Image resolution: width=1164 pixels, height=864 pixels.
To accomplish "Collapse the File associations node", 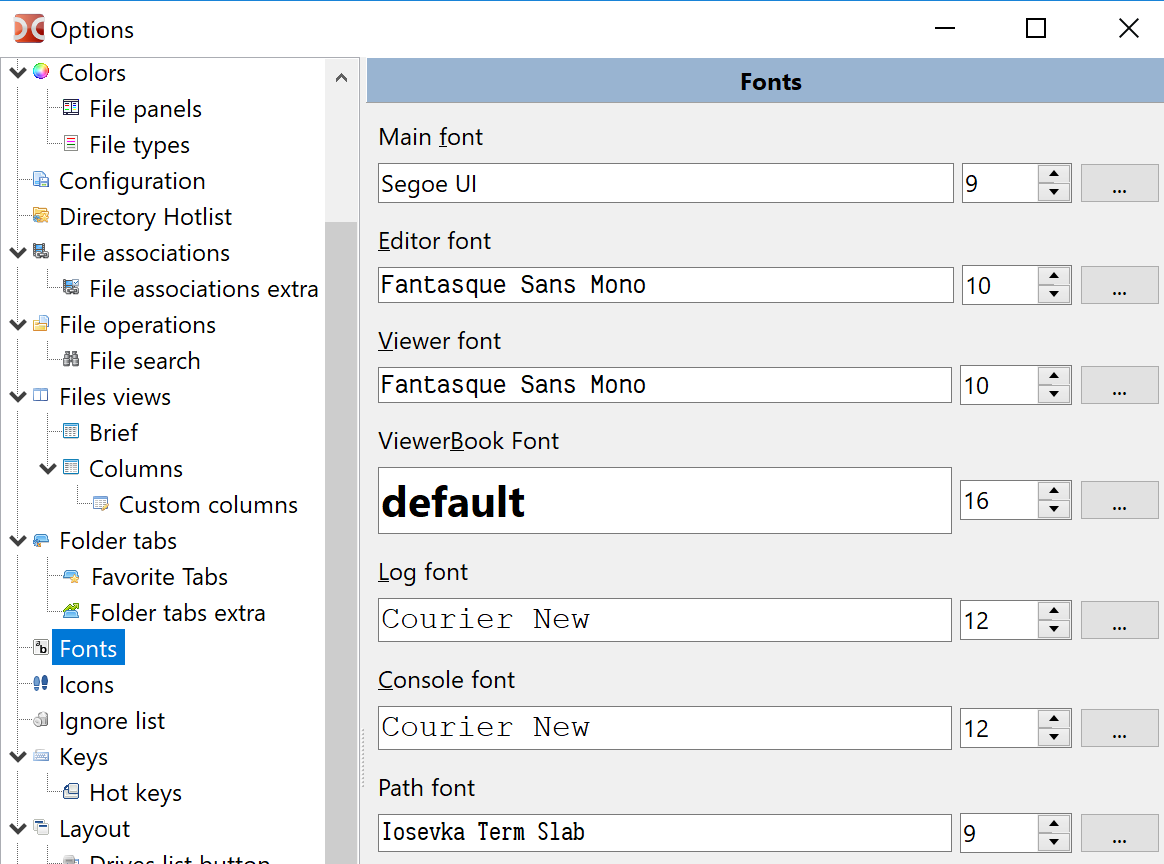I will pos(17,252).
